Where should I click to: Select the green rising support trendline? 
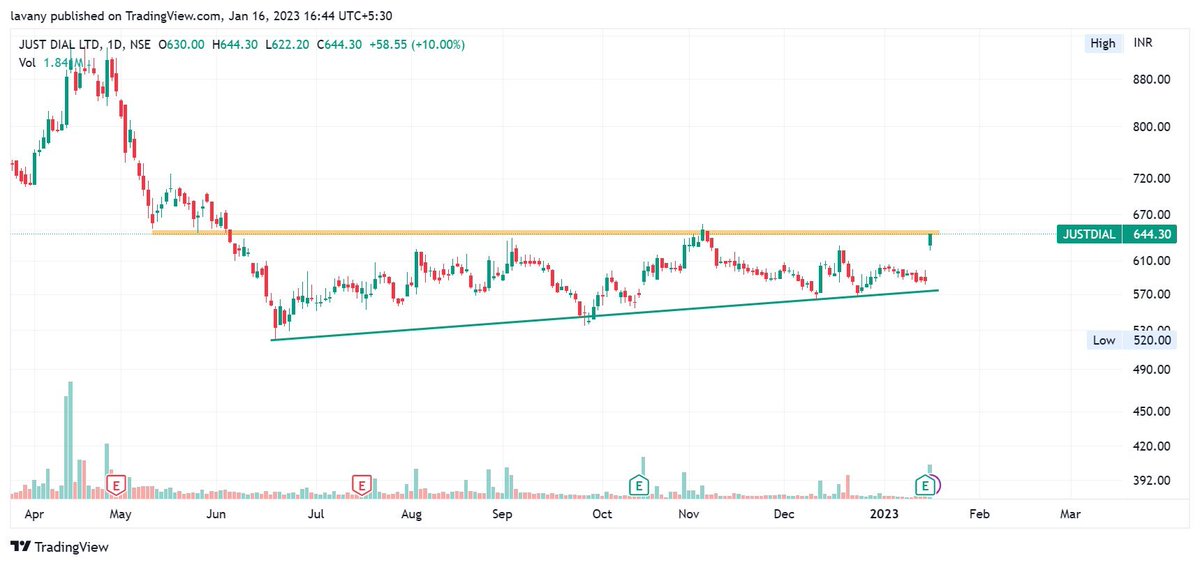(x=605, y=315)
